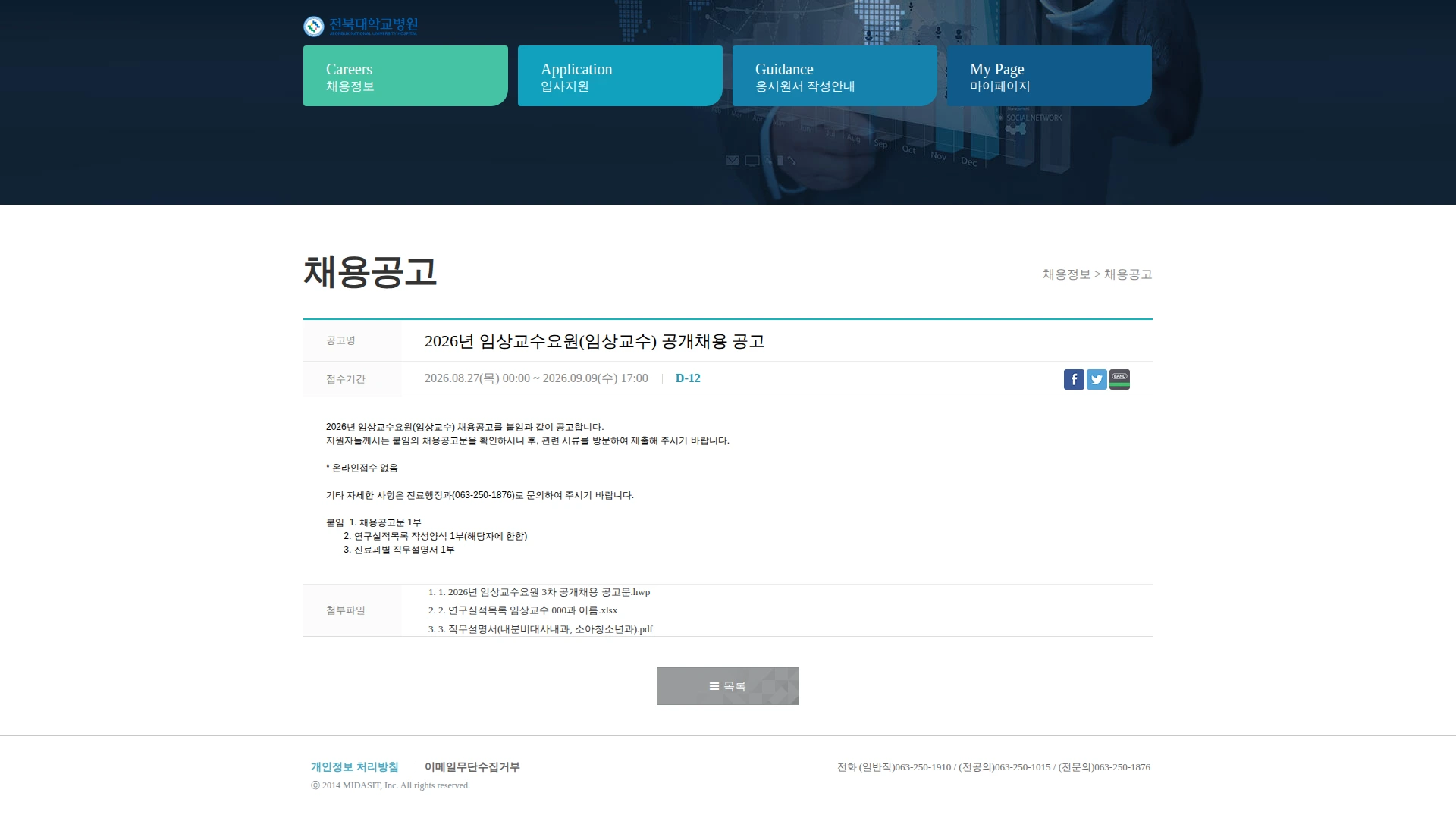Click the application period date range
Viewport: 1456px width, 815px height.
click(536, 378)
